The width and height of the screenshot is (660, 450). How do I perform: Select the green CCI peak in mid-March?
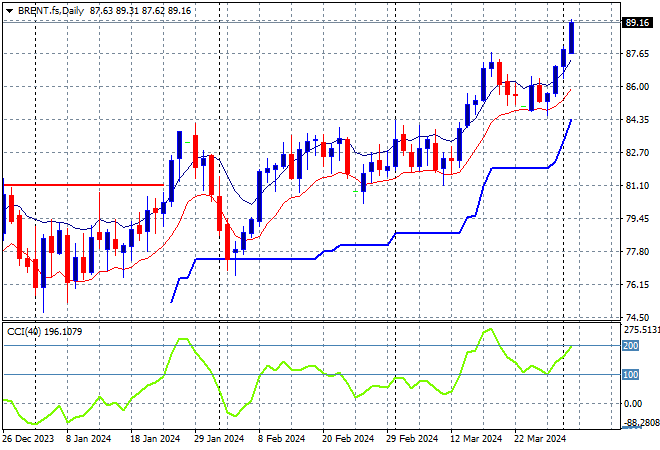pos(490,329)
